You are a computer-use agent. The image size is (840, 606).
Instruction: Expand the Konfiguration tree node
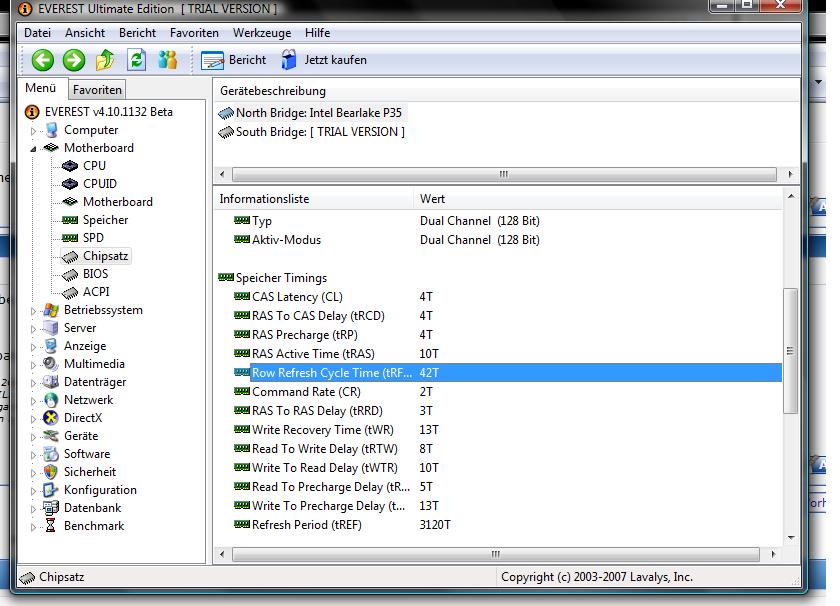[x=33, y=491]
